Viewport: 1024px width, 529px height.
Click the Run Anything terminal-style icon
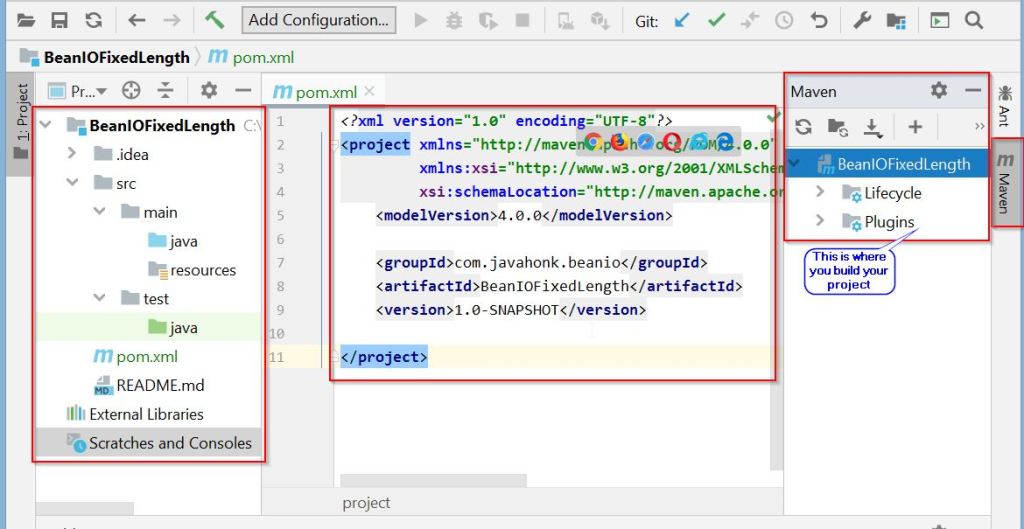click(939, 20)
